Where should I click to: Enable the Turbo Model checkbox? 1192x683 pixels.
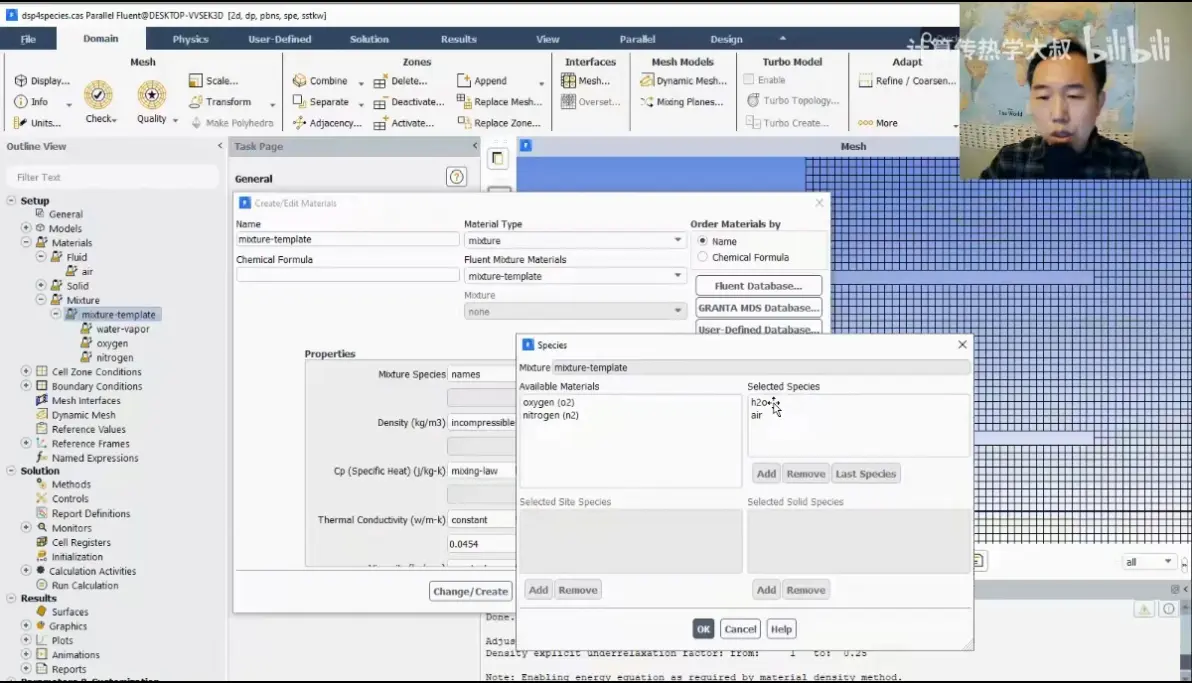pos(749,80)
